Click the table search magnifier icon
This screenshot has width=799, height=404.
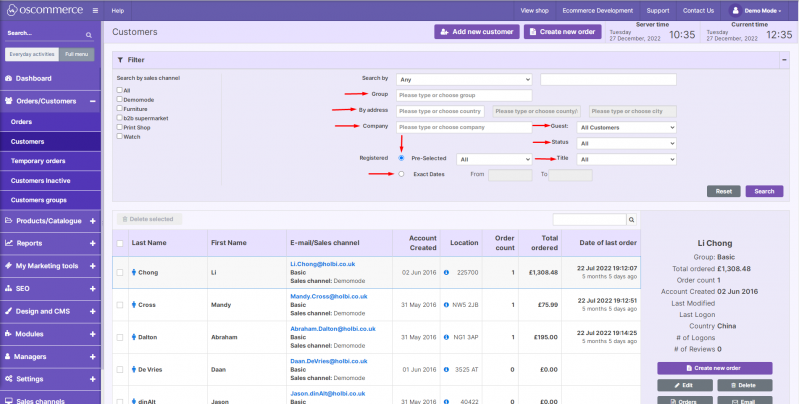click(x=631, y=219)
